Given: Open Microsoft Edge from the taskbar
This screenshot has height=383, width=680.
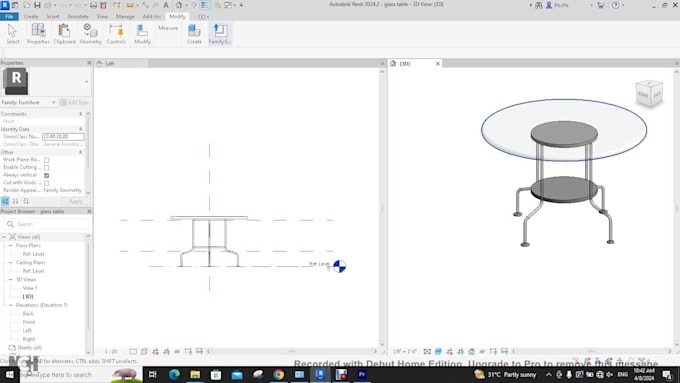Looking at the screenshot, I should pos(174,374).
